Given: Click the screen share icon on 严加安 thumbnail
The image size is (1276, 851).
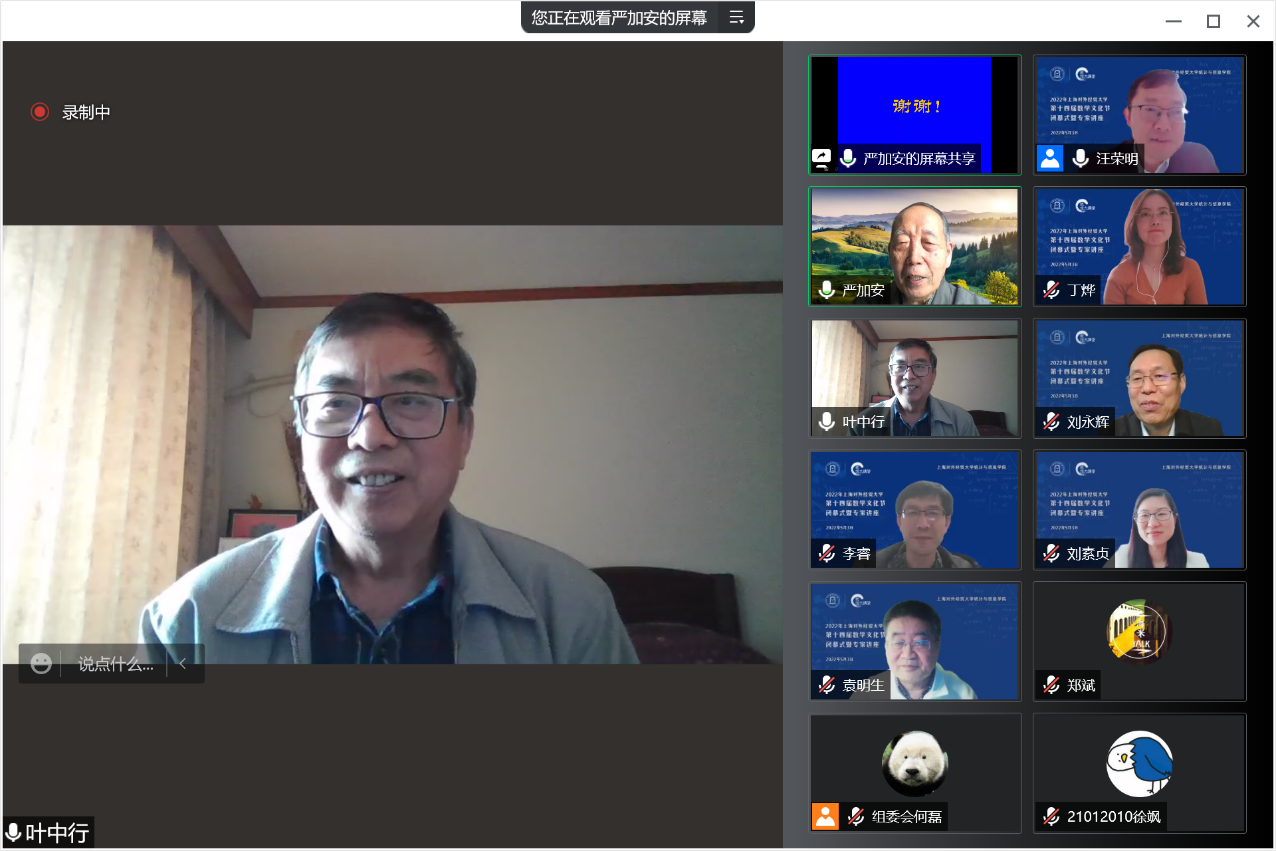Looking at the screenshot, I should (821, 158).
